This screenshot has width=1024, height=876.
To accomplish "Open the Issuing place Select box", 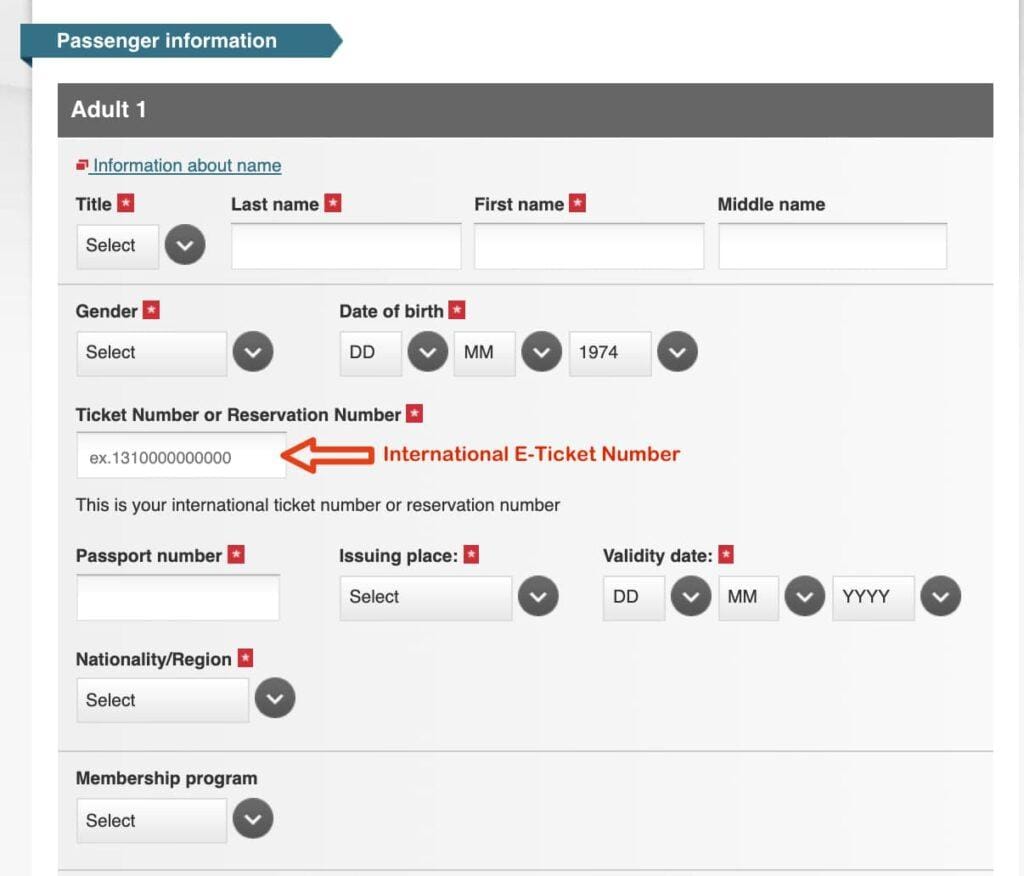I will (x=426, y=597).
